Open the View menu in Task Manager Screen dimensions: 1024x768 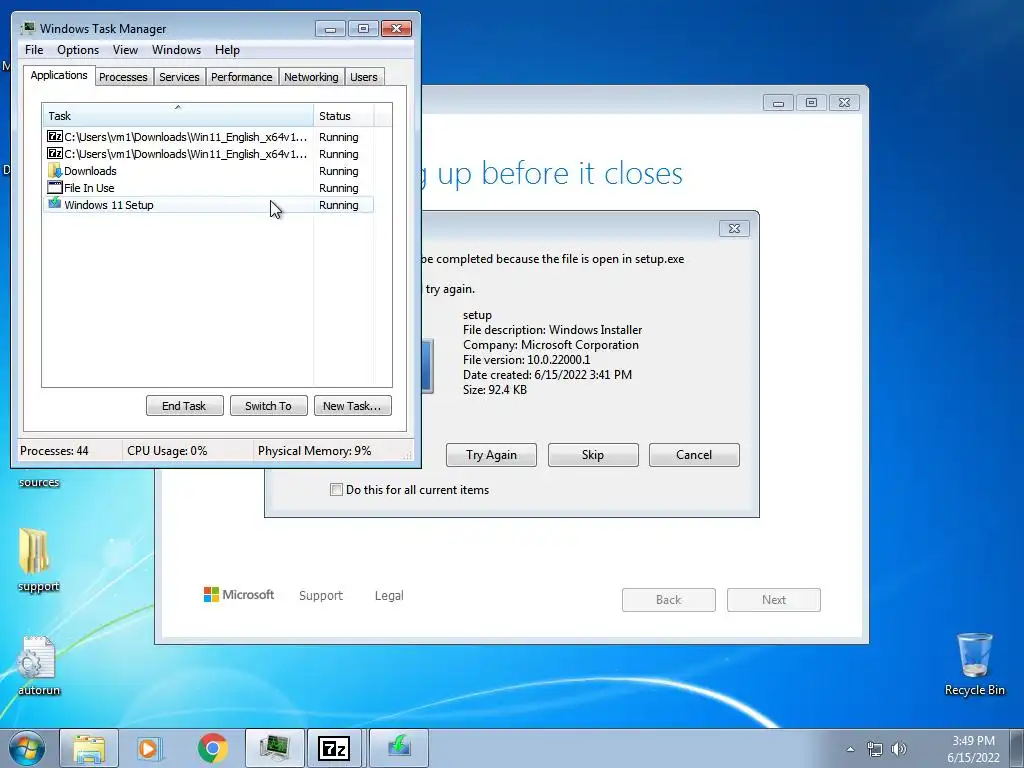[125, 50]
